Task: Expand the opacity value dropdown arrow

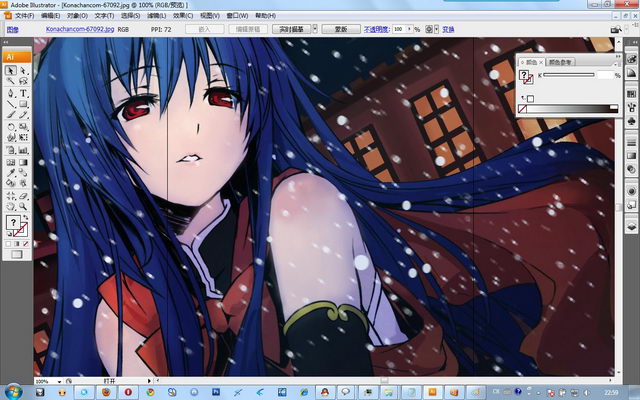Action: pyautogui.click(x=410, y=29)
